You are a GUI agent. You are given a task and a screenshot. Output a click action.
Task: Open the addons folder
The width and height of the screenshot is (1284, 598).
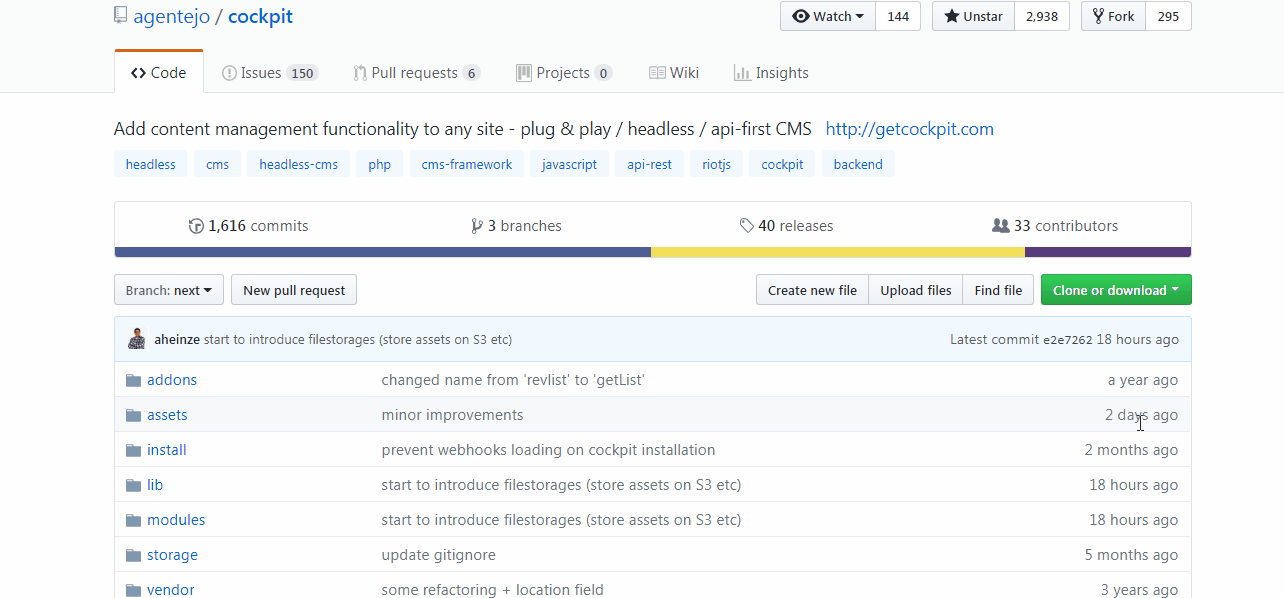tap(172, 380)
